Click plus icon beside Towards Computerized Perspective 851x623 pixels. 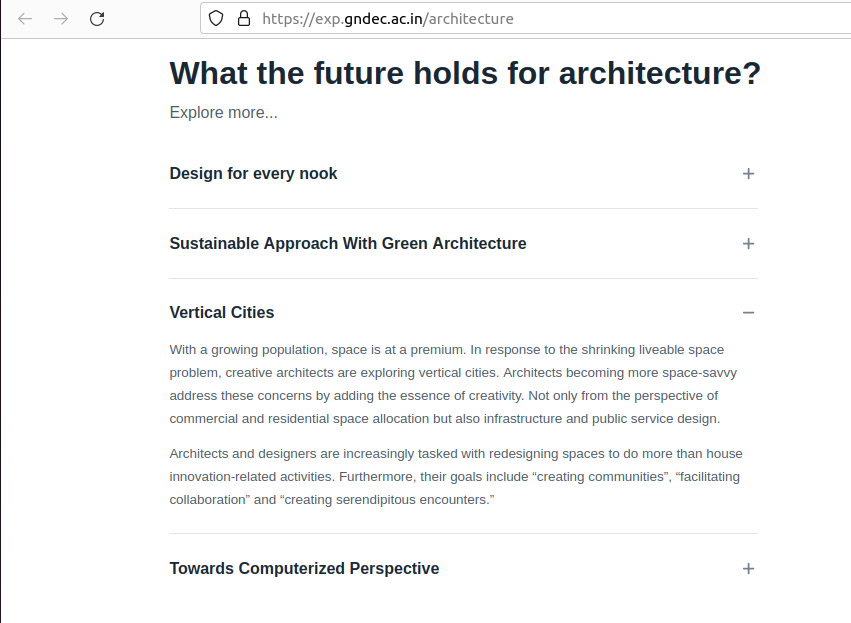pos(748,569)
